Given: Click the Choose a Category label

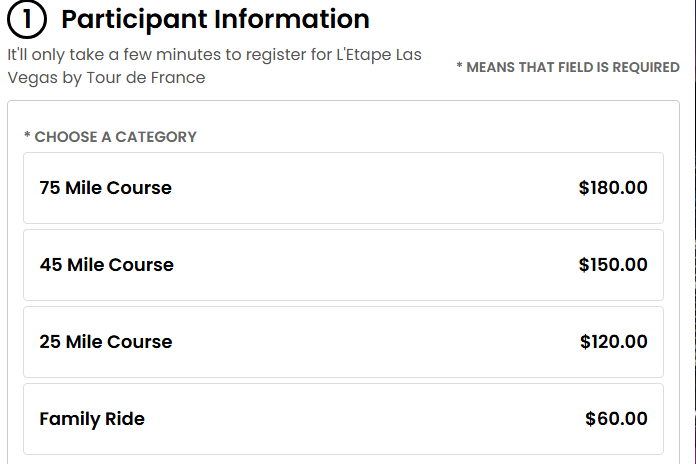Looking at the screenshot, I should (x=110, y=137).
